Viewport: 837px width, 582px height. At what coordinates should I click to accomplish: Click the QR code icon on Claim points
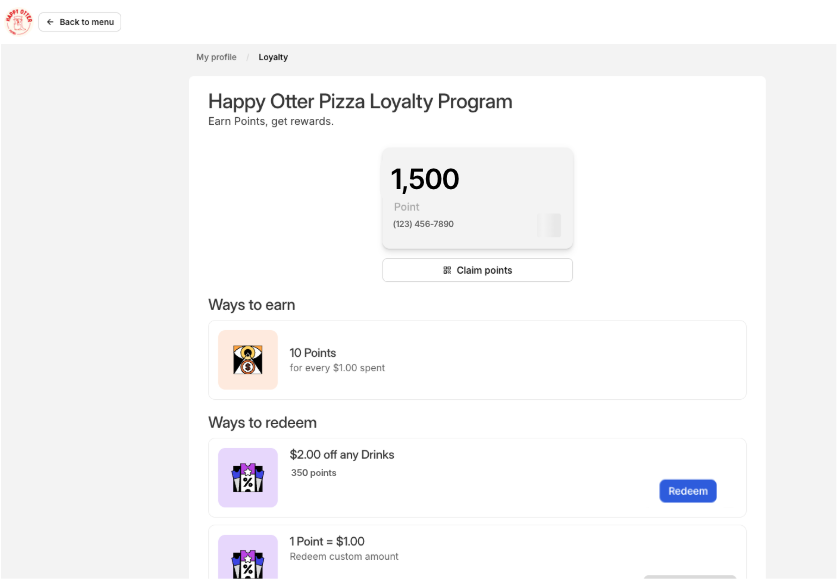pyautogui.click(x=447, y=270)
